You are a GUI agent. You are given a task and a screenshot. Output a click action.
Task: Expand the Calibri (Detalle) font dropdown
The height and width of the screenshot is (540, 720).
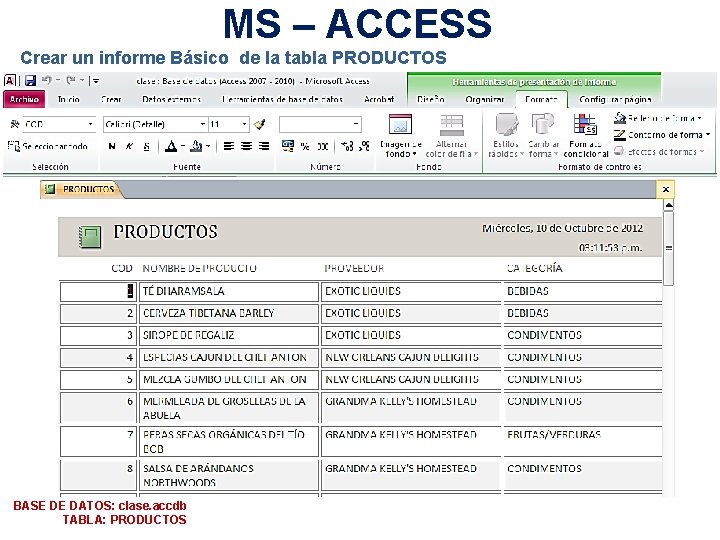[202, 124]
